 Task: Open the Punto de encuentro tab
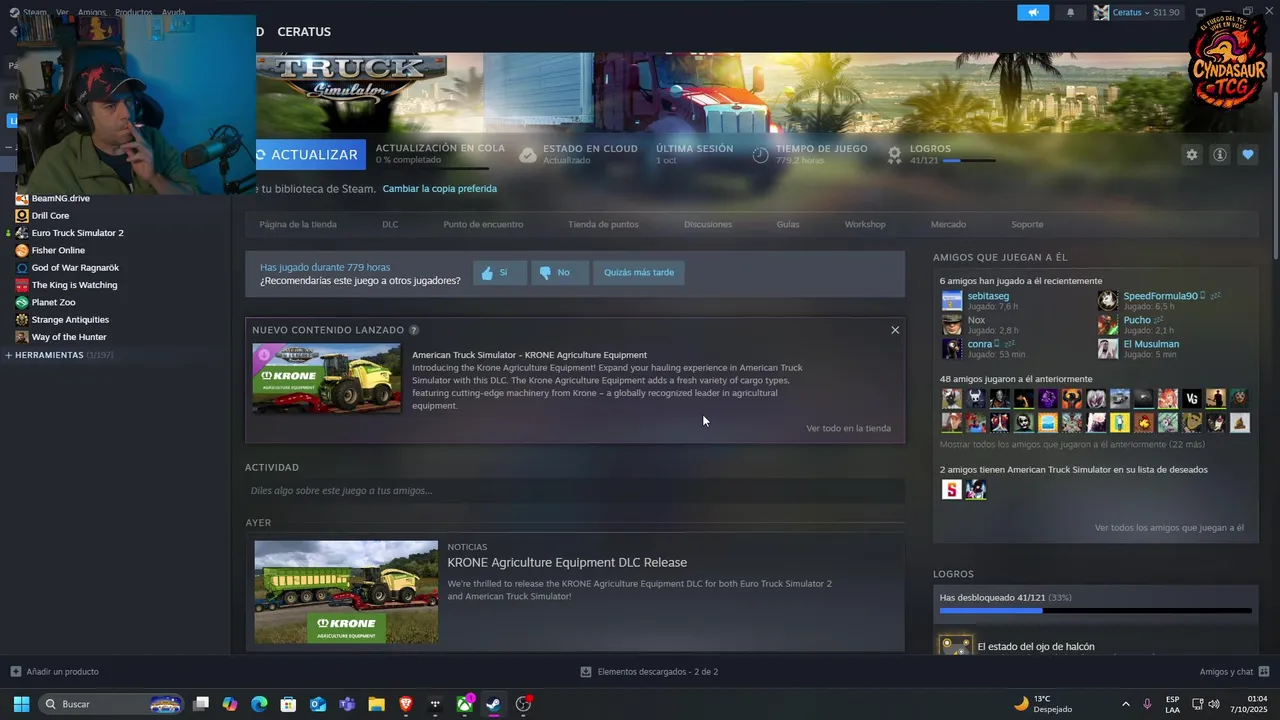click(483, 224)
